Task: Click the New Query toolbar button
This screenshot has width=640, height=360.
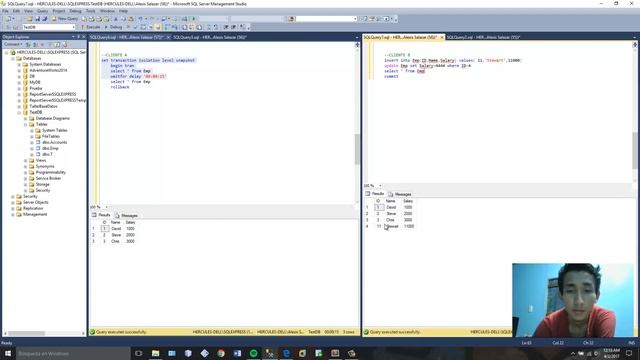Action: 65,19
